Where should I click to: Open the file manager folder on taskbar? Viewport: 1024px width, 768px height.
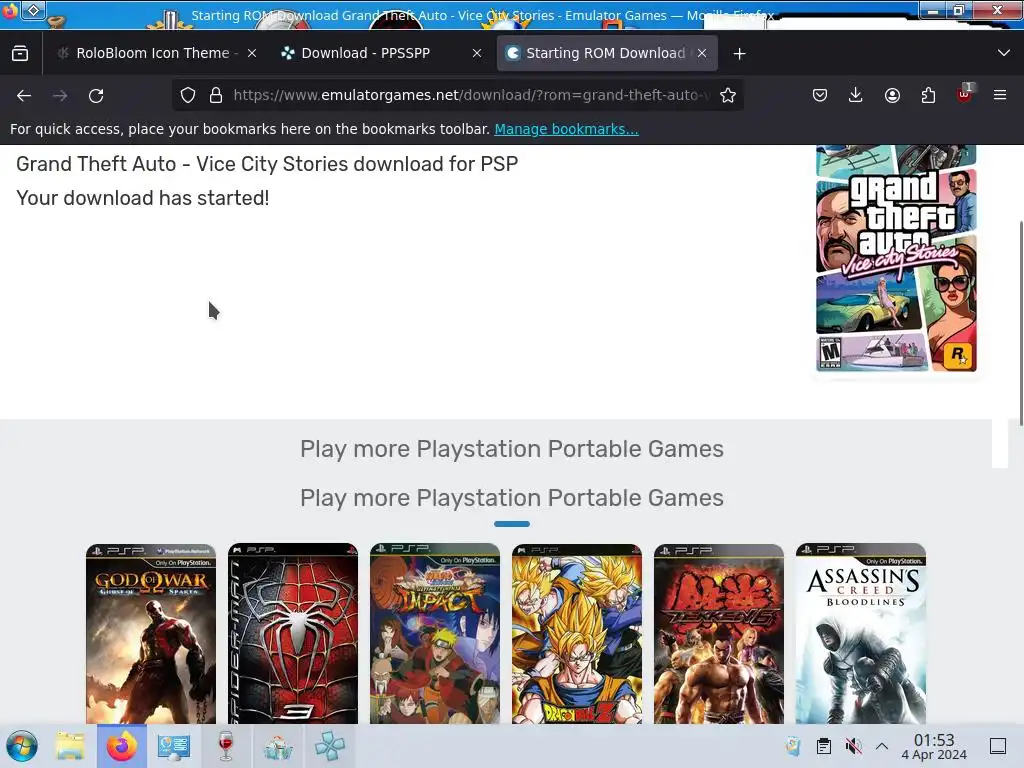[x=70, y=746]
